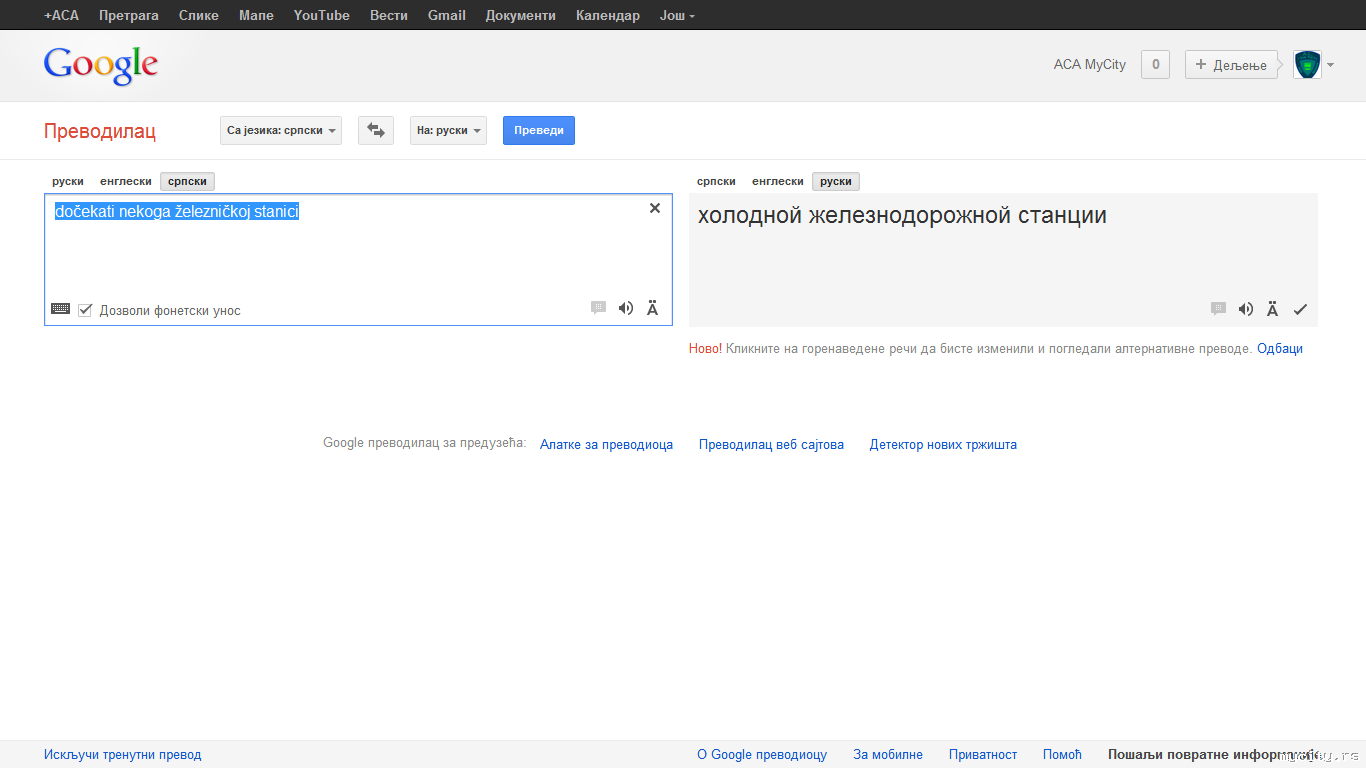Image resolution: width=1366 pixels, height=768 pixels.
Task: Select 'енглески' as source language
Action: tap(126, 181)
